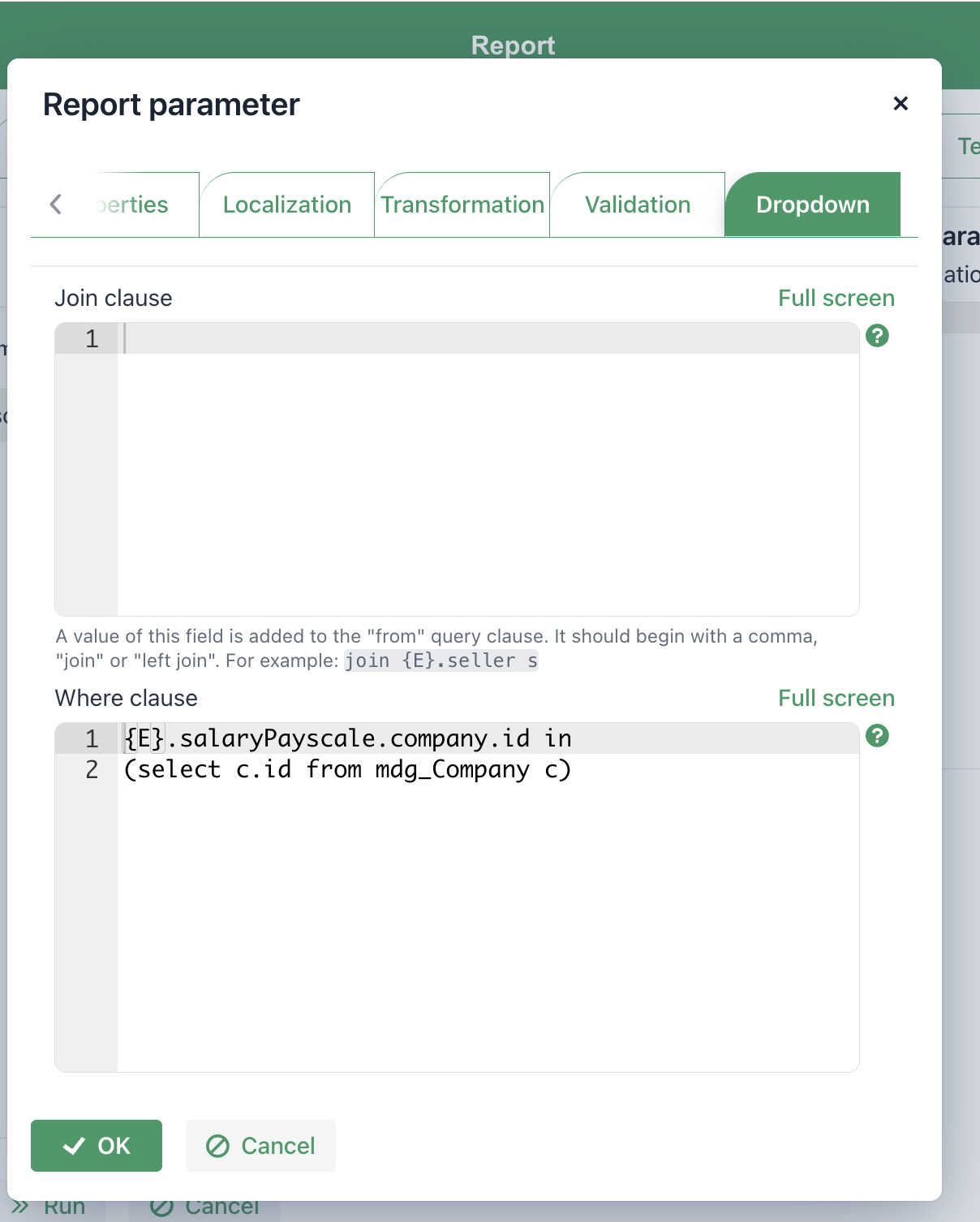Switch to the partially hidden Properties tab

pos(134,204)
